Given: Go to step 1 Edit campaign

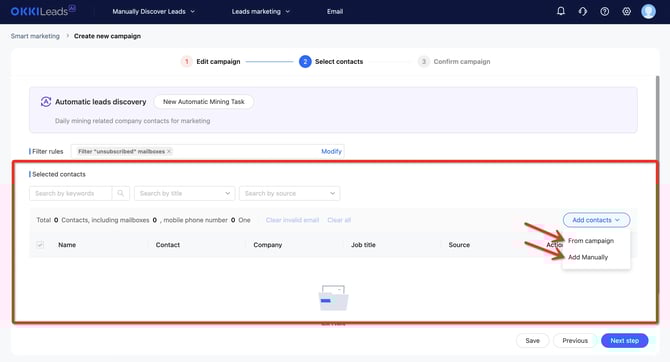Looking at the screenshot, I should [210, 62].
